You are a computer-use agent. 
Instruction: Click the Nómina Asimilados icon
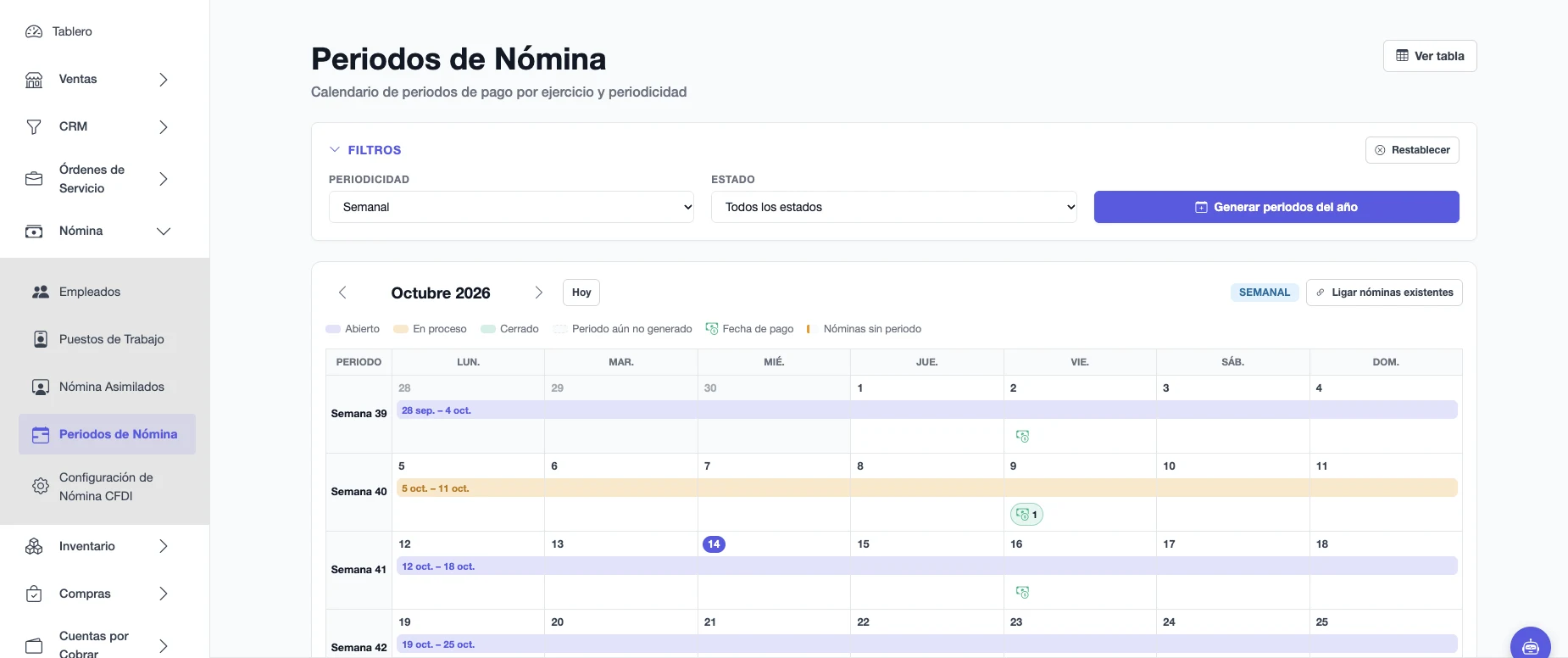[x=41, y=387]
